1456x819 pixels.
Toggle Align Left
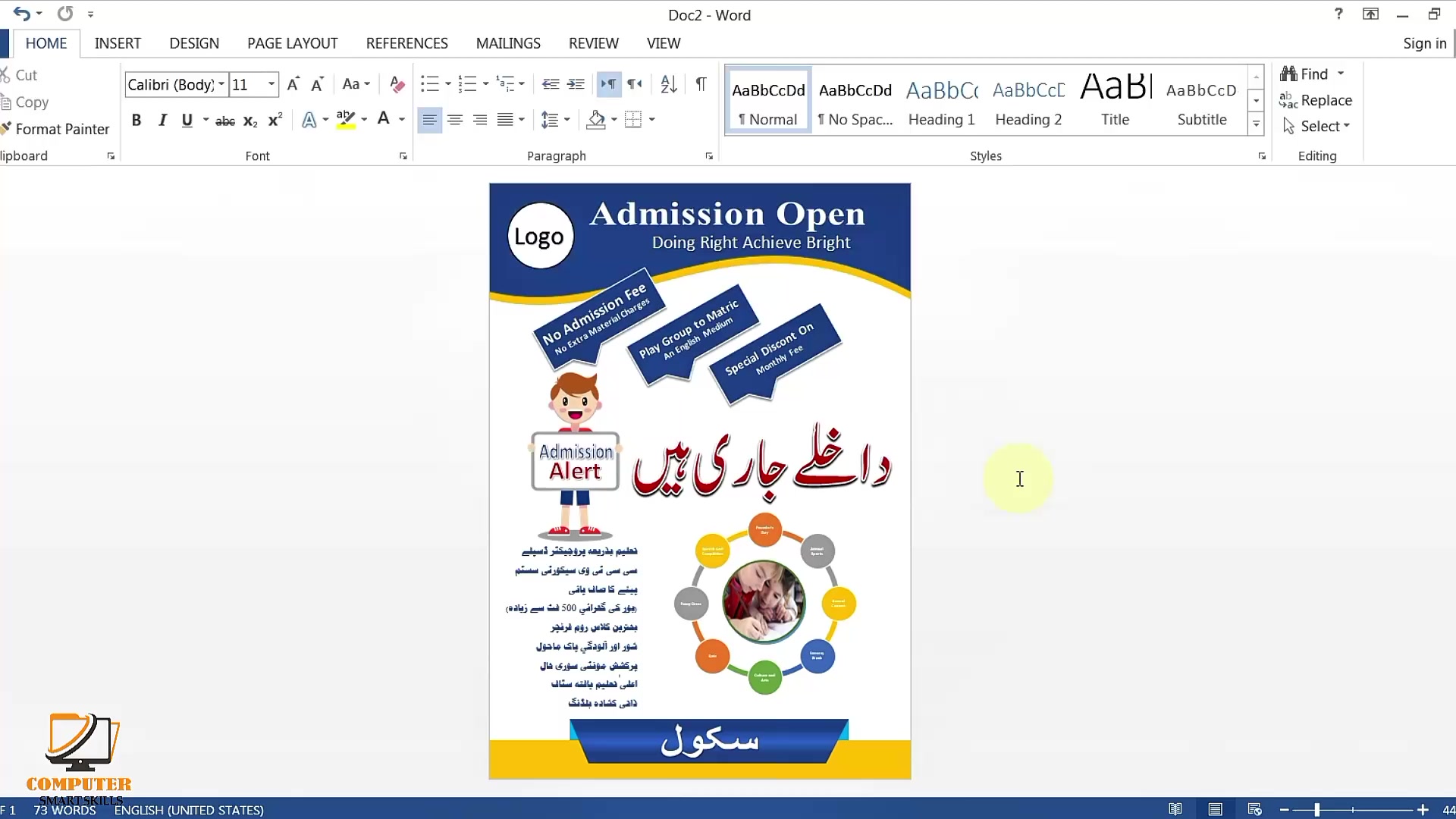(430, 120)
